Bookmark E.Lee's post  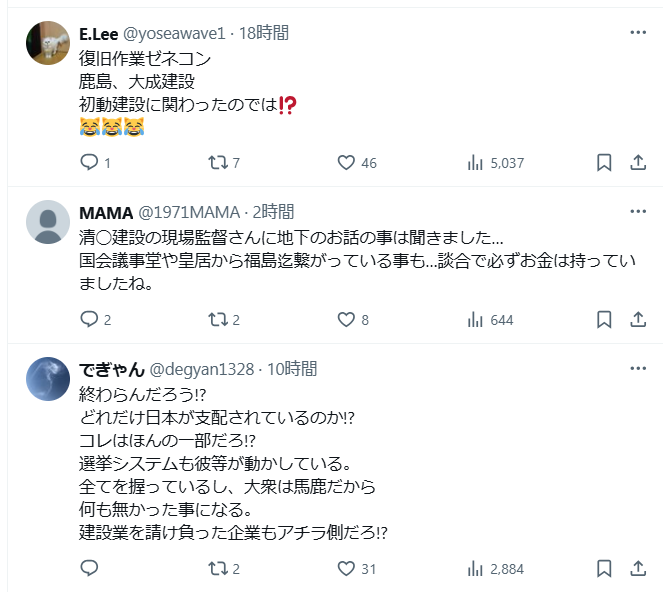point(604,162)
